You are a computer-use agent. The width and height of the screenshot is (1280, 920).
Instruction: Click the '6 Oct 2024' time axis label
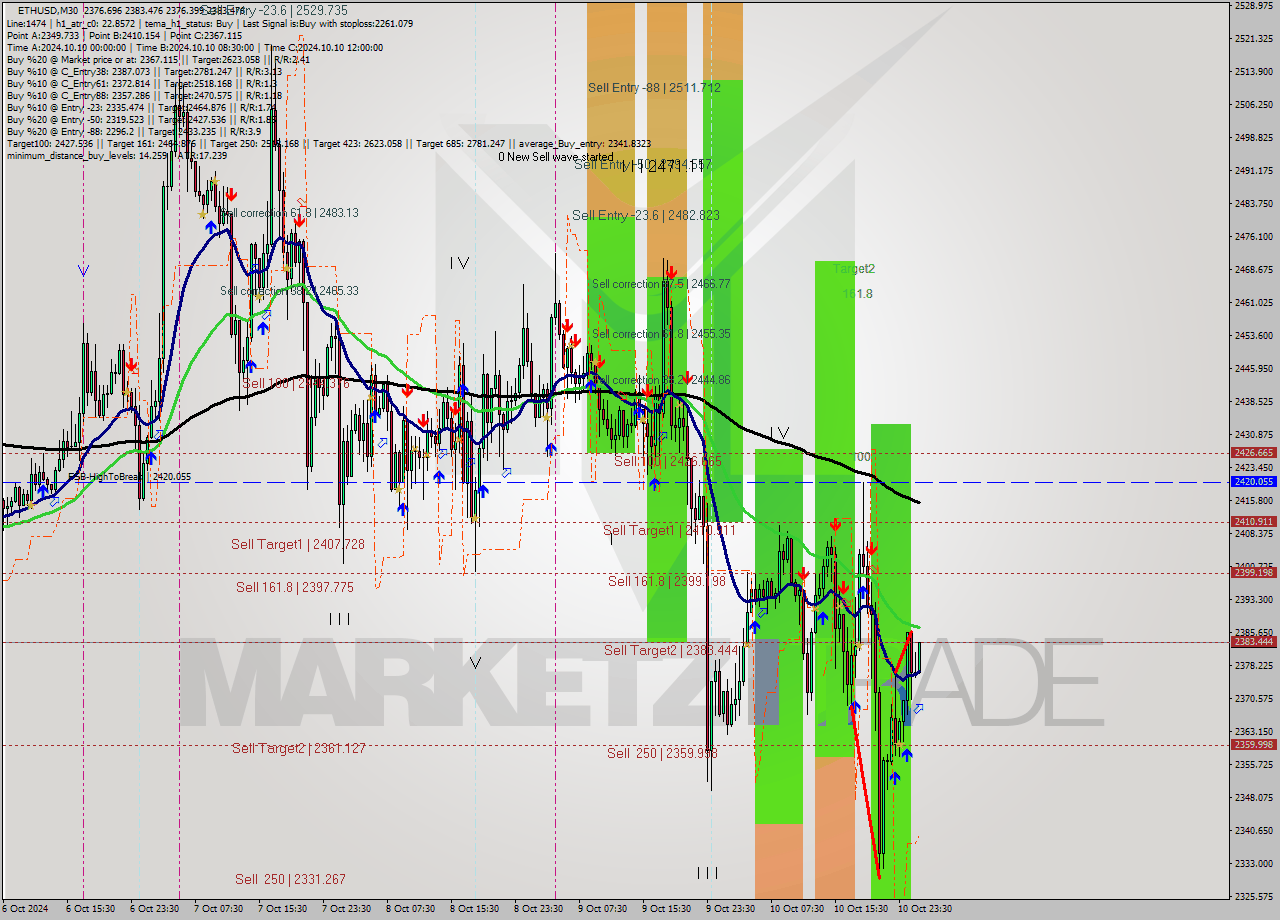(25, 909)
